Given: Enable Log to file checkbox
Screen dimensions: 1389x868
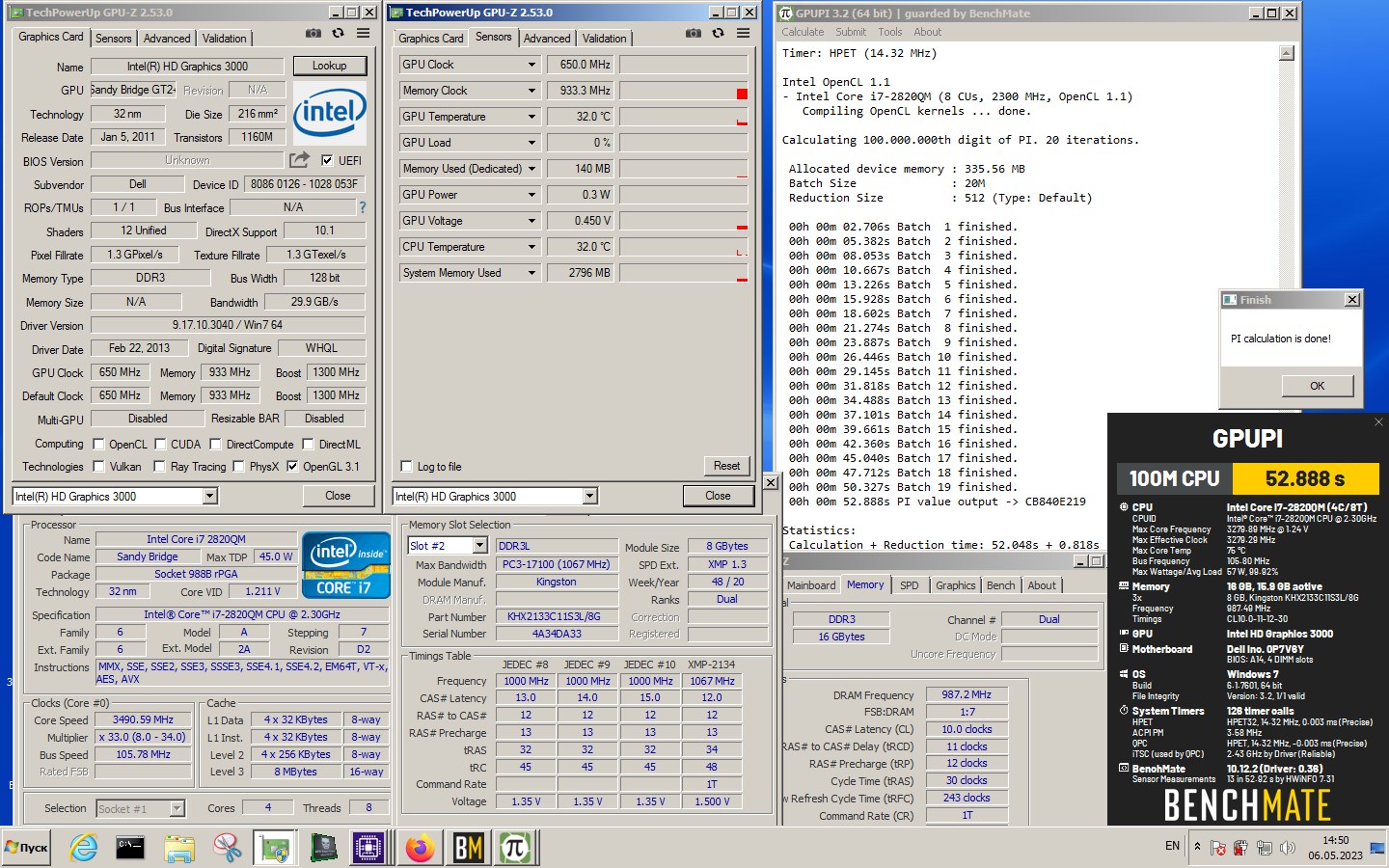Looking at the screenshot, I should [406, 466].
